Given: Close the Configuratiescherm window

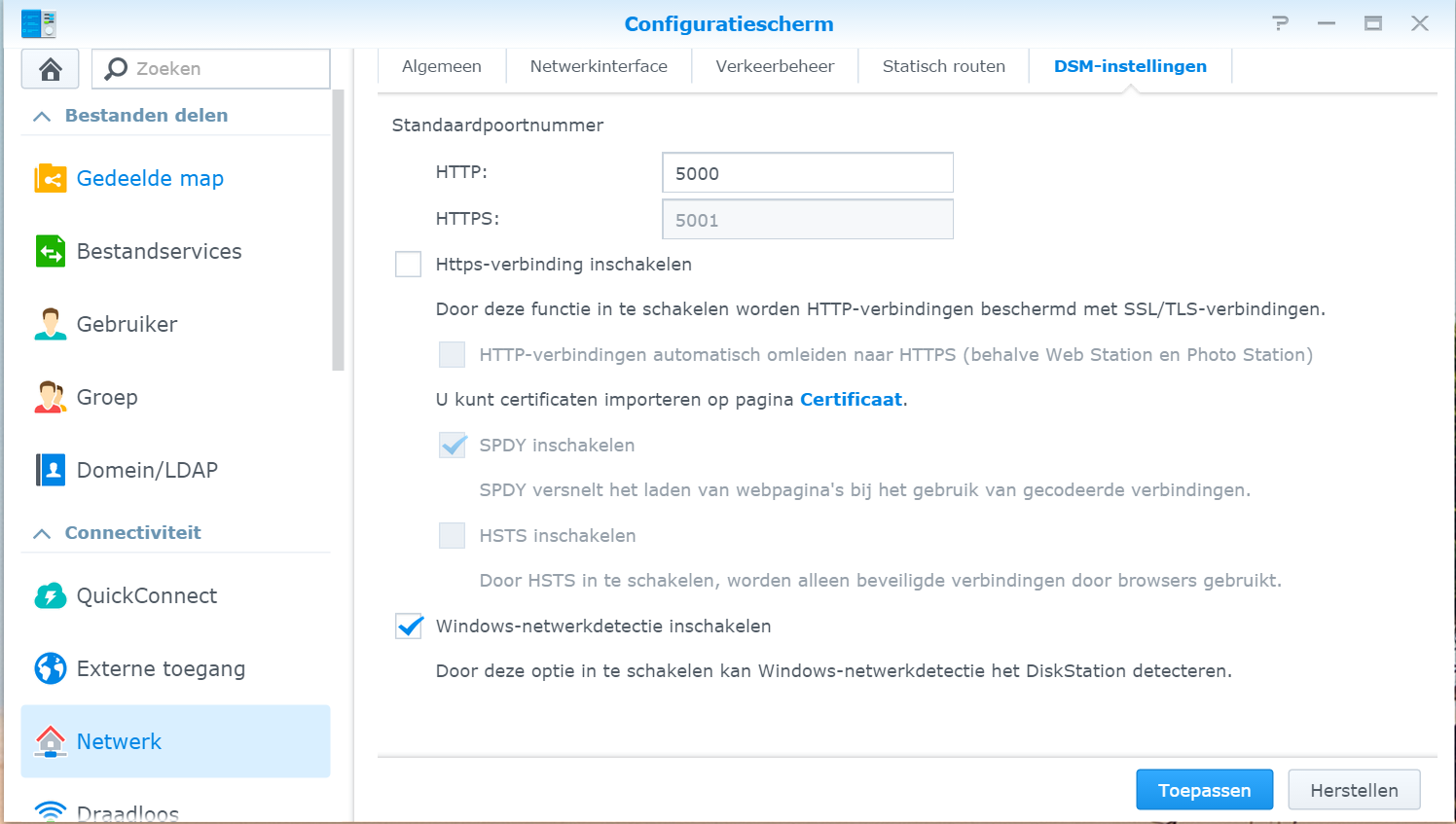Looking at the screenshot, I should pos(1419,23).
